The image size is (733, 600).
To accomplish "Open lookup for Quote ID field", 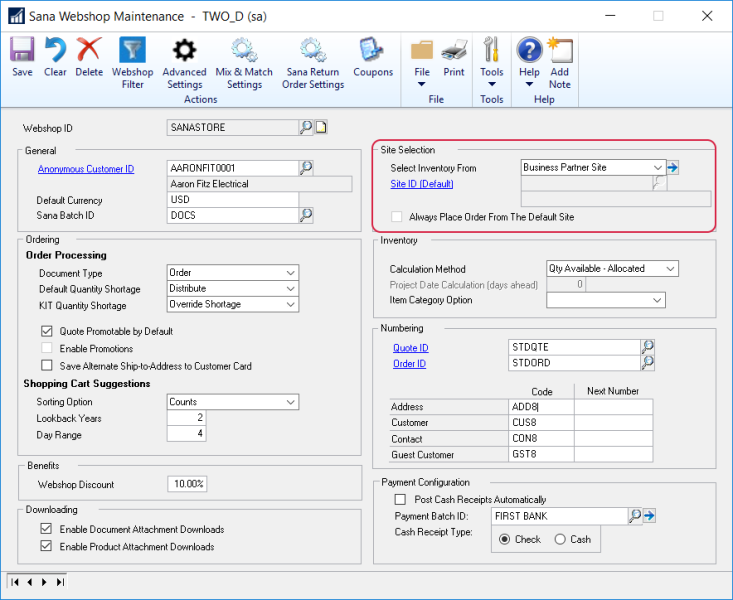I will coord(647,347).
